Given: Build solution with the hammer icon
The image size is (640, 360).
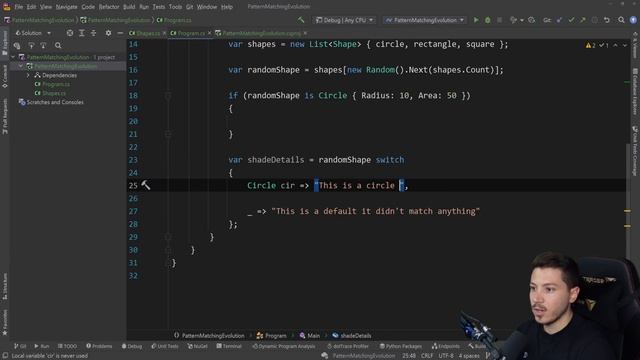Looking at the screenshot, I should [x=301, y=20].
